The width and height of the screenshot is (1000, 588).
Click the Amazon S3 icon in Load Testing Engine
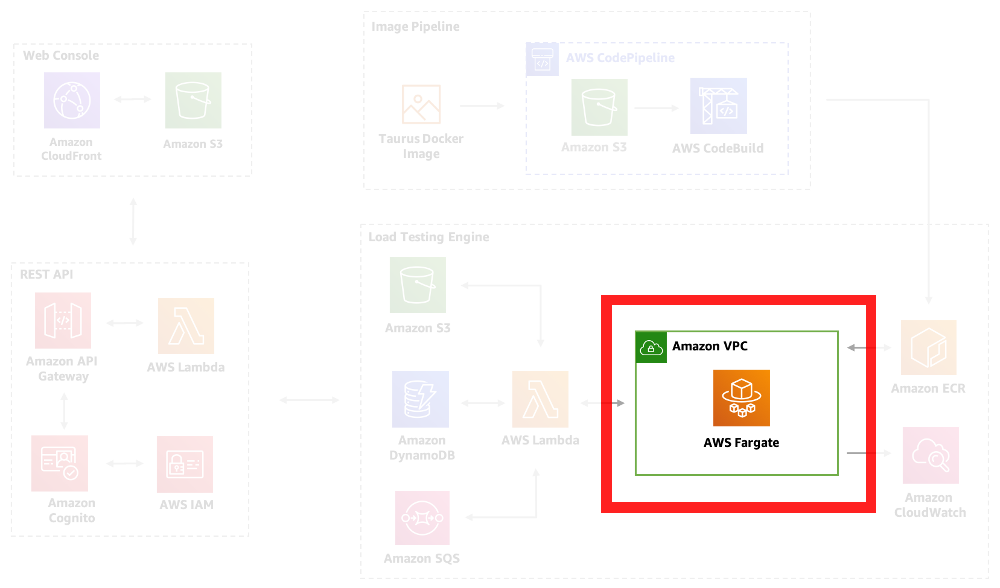pos(418,284)
